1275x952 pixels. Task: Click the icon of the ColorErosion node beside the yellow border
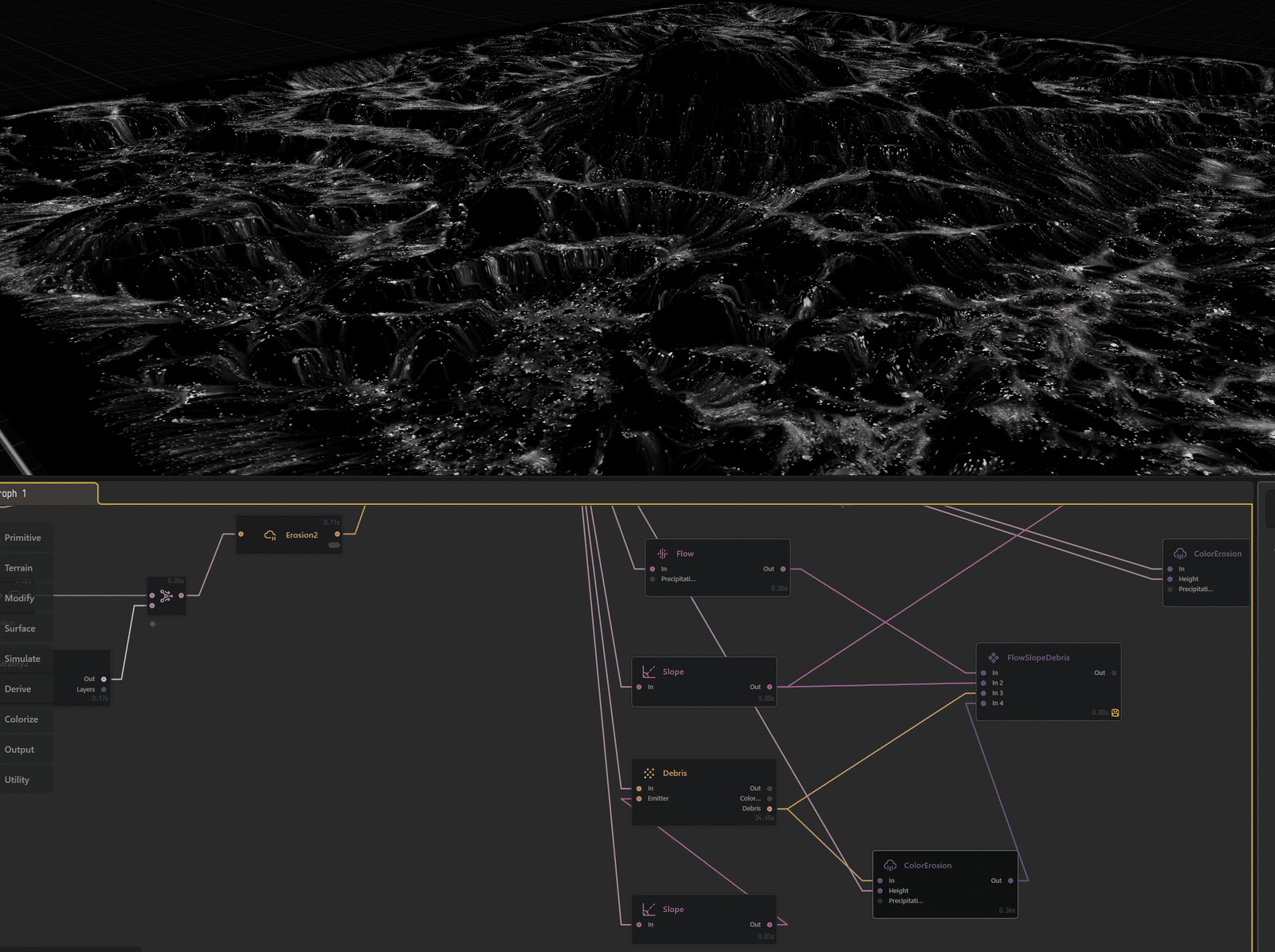[x=1180, y=554]
